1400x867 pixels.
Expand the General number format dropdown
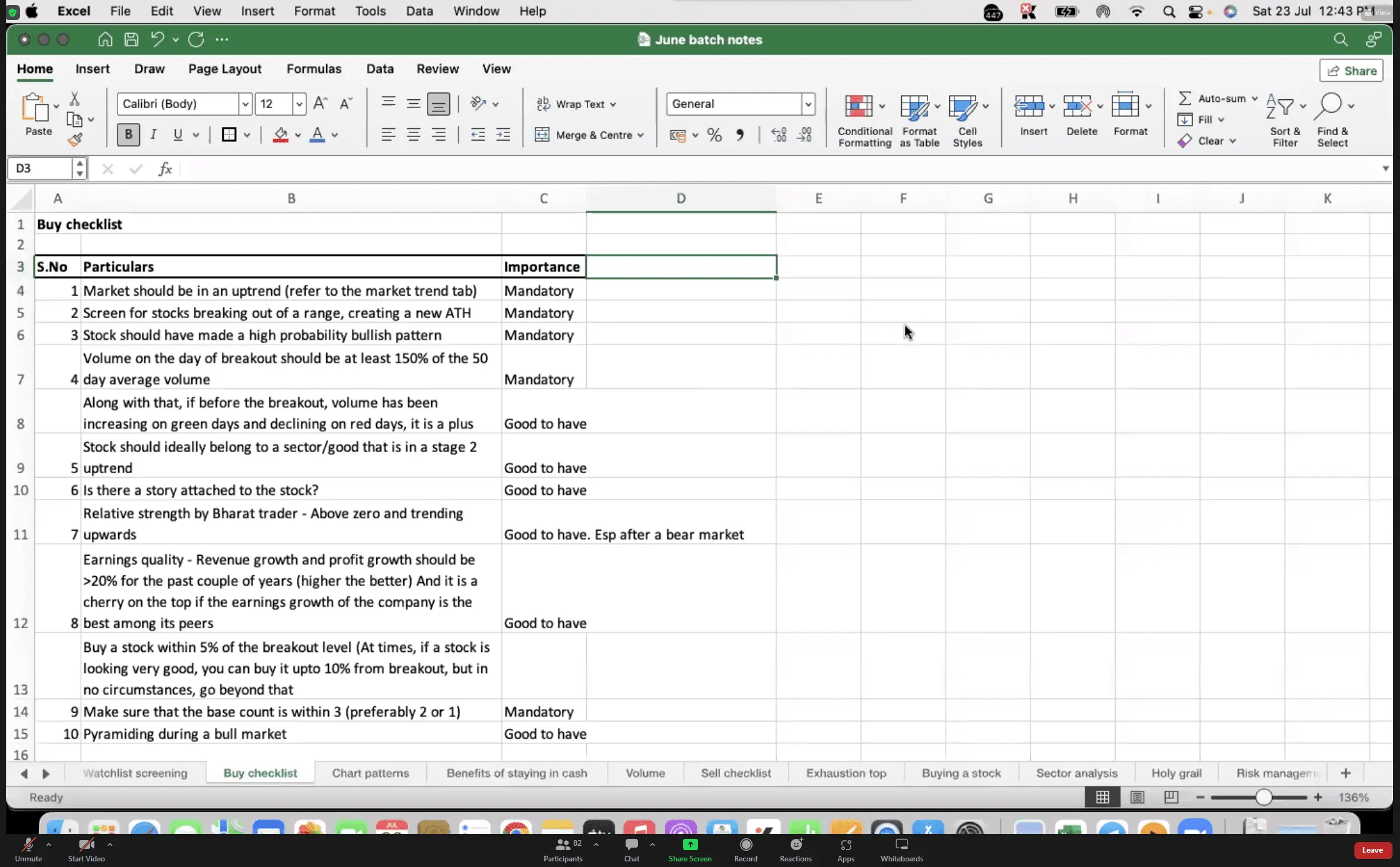click(x=808, y=104)
